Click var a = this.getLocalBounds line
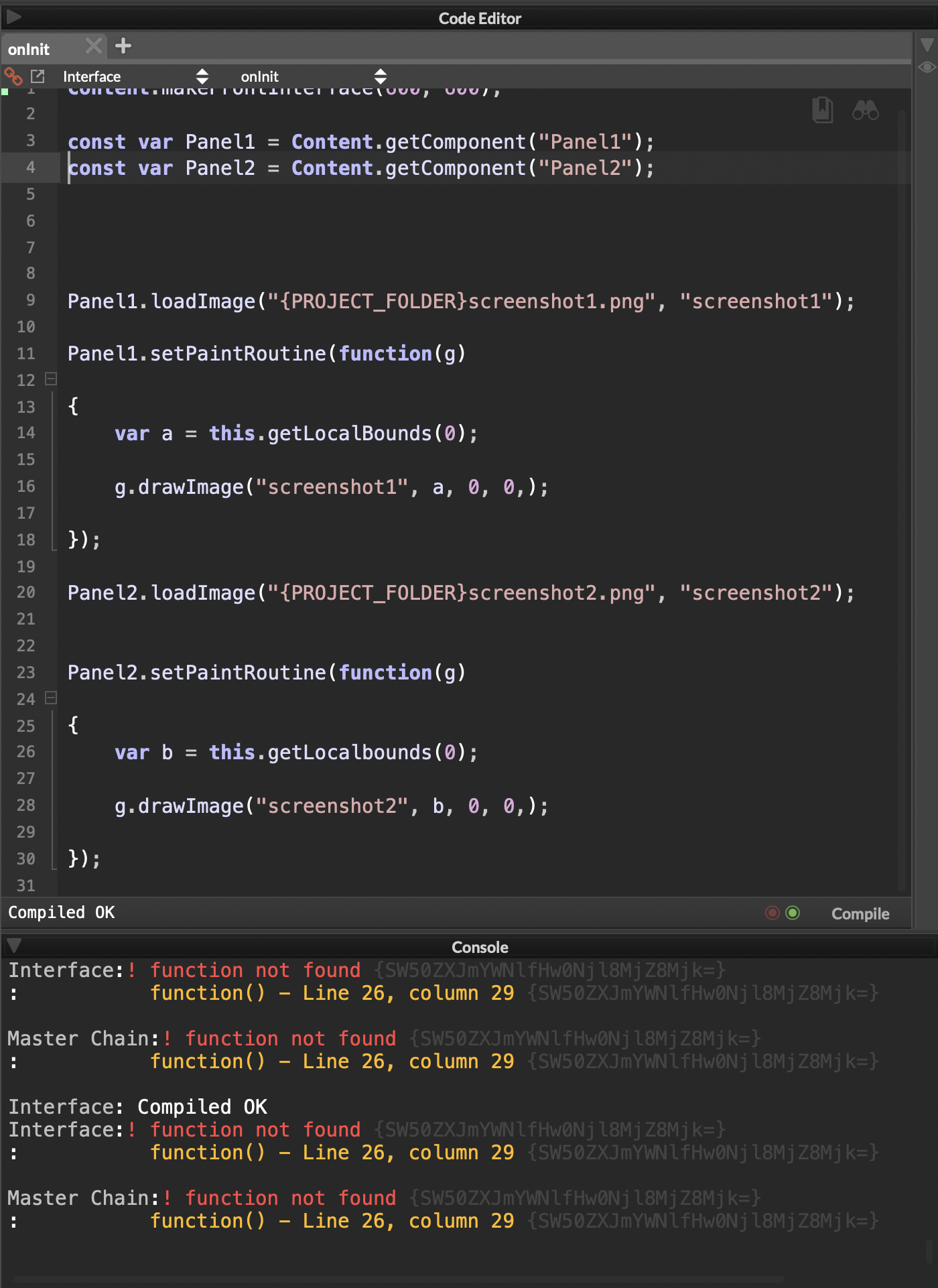Viewport: 938px width, 1288px height. point(296,434)
